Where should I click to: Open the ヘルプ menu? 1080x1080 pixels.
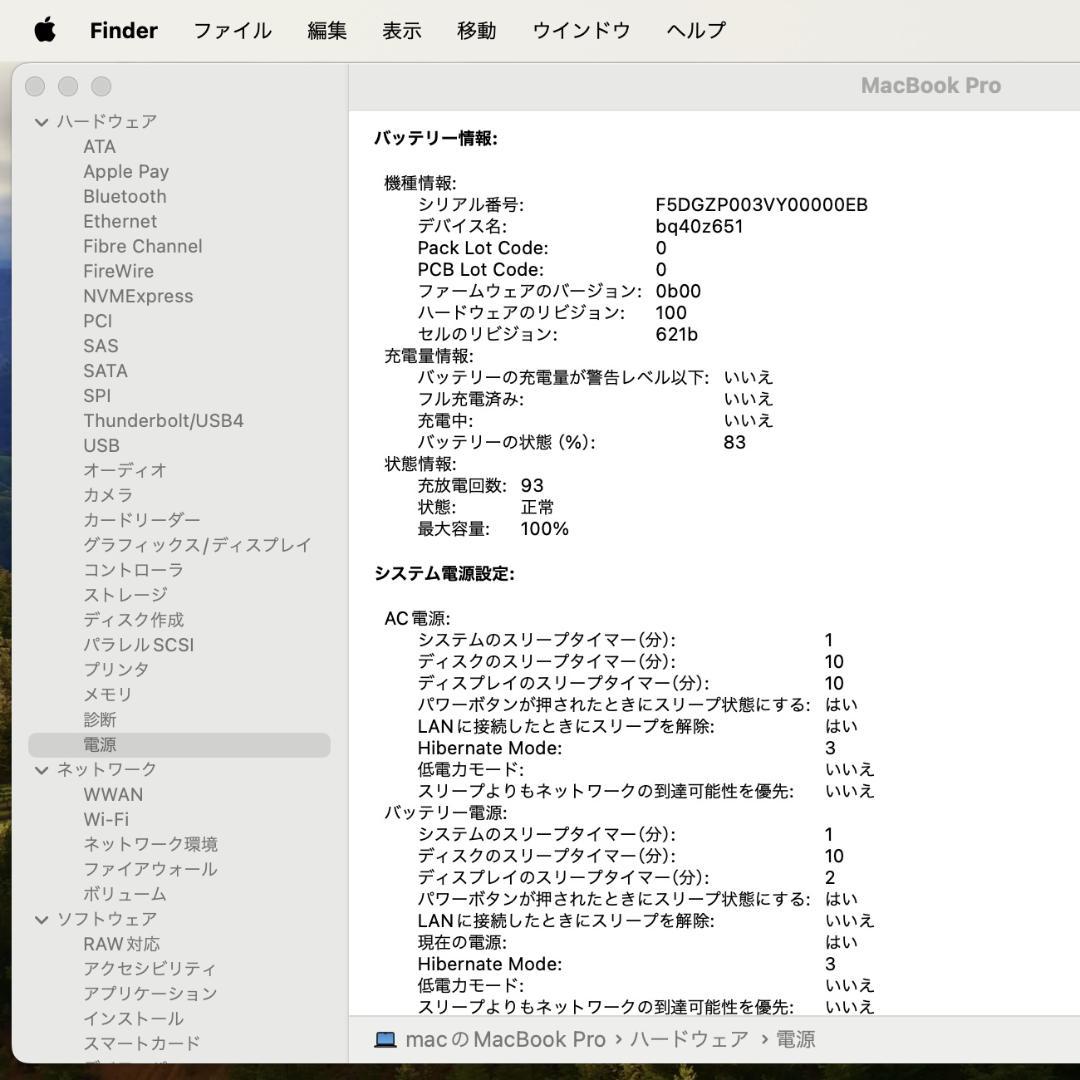click(697, 30)
